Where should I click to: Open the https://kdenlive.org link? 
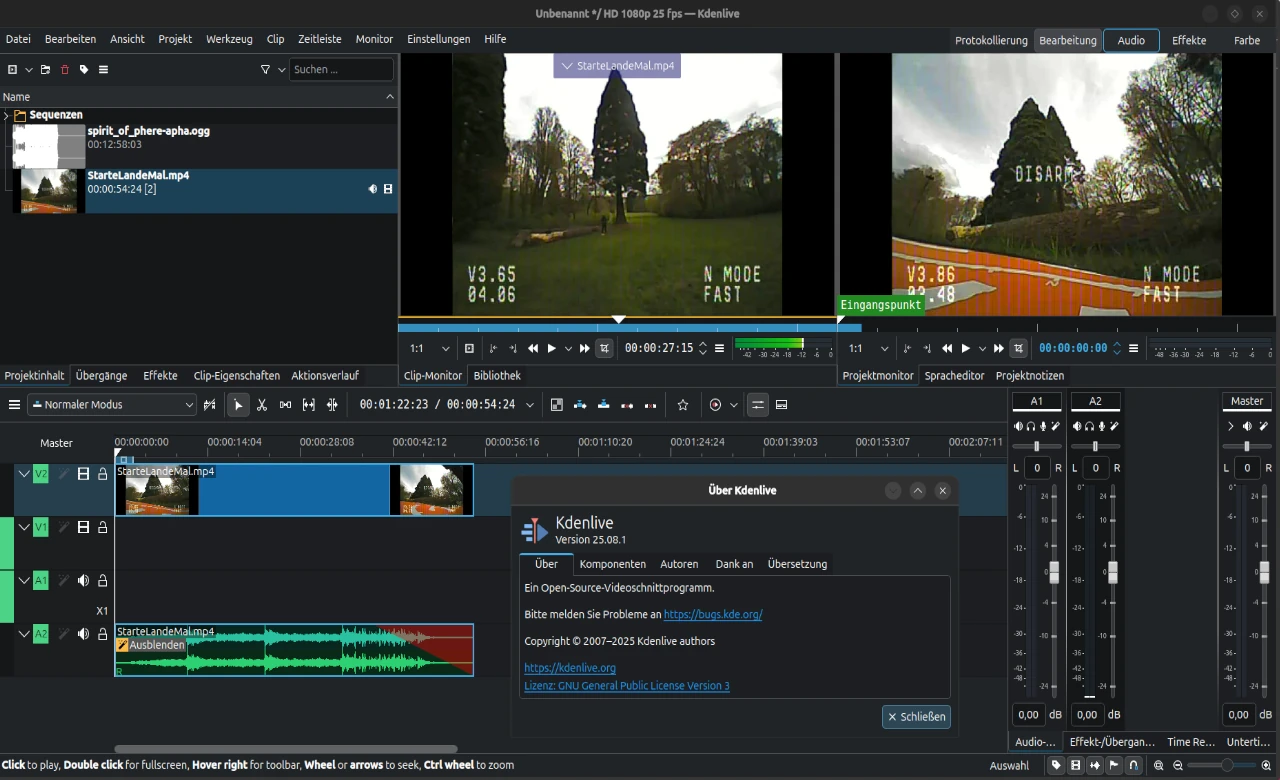coord(570,668)
